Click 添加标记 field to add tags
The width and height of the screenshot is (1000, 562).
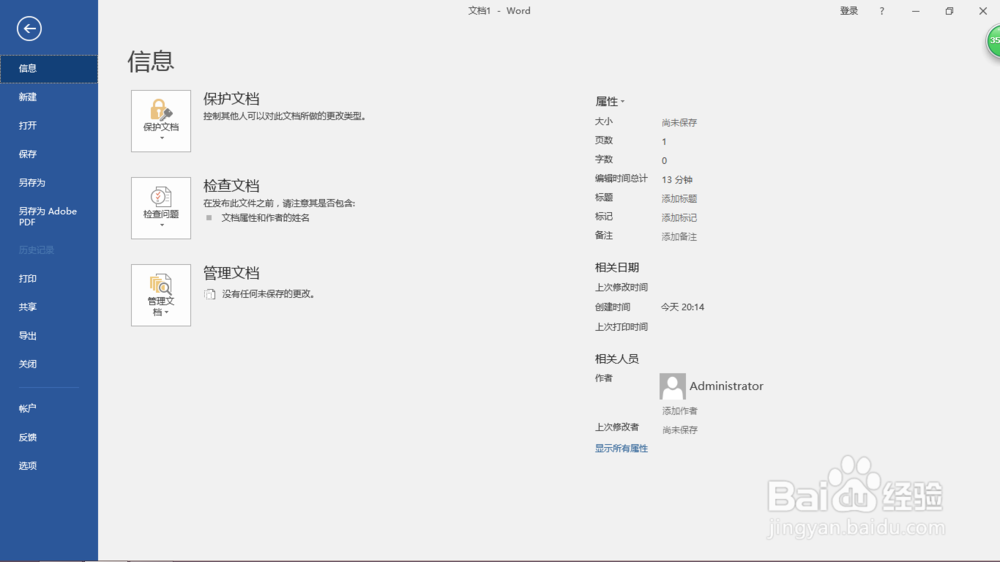click(679, 218)
